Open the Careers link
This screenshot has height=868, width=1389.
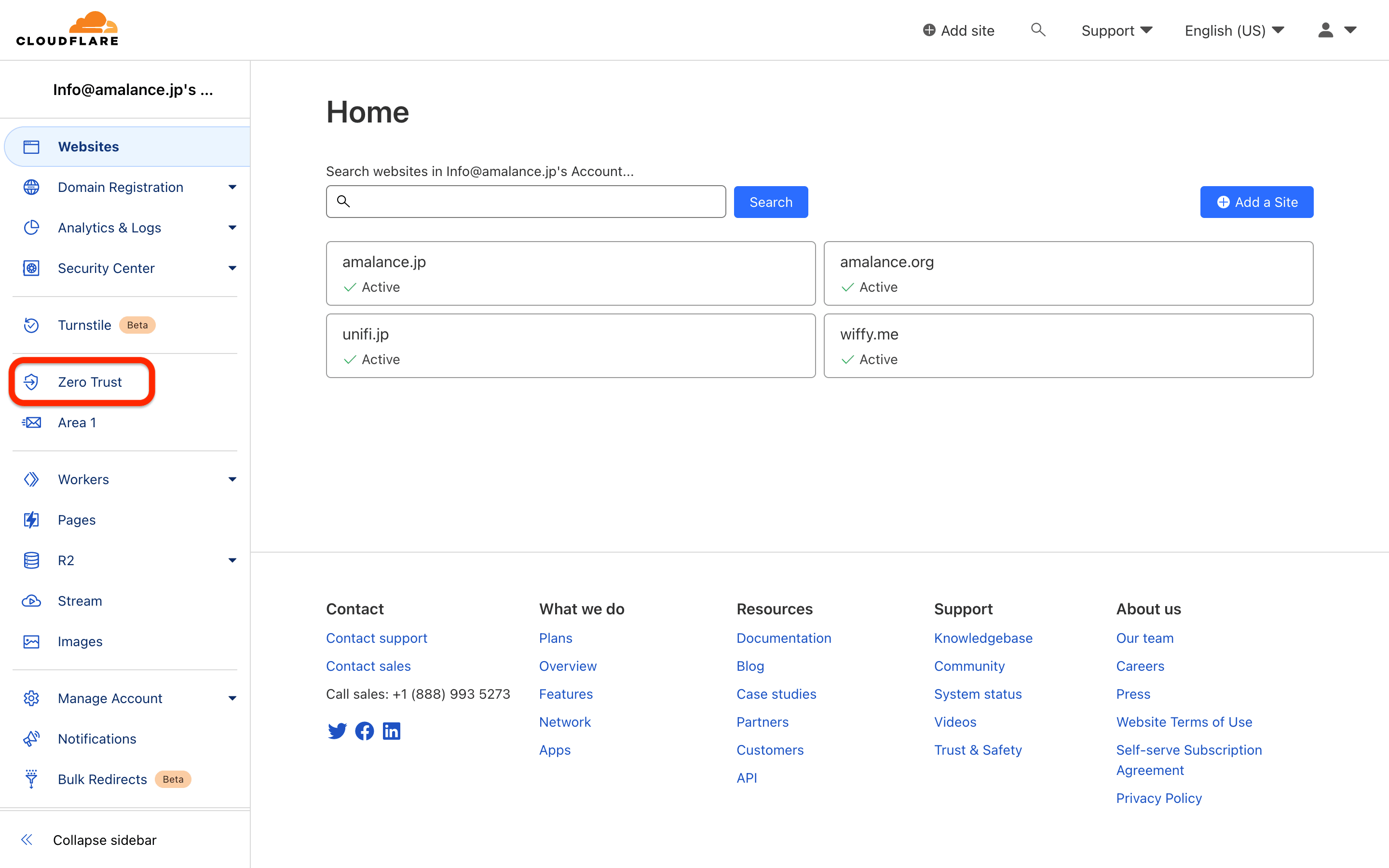(x=1140, y=666)
